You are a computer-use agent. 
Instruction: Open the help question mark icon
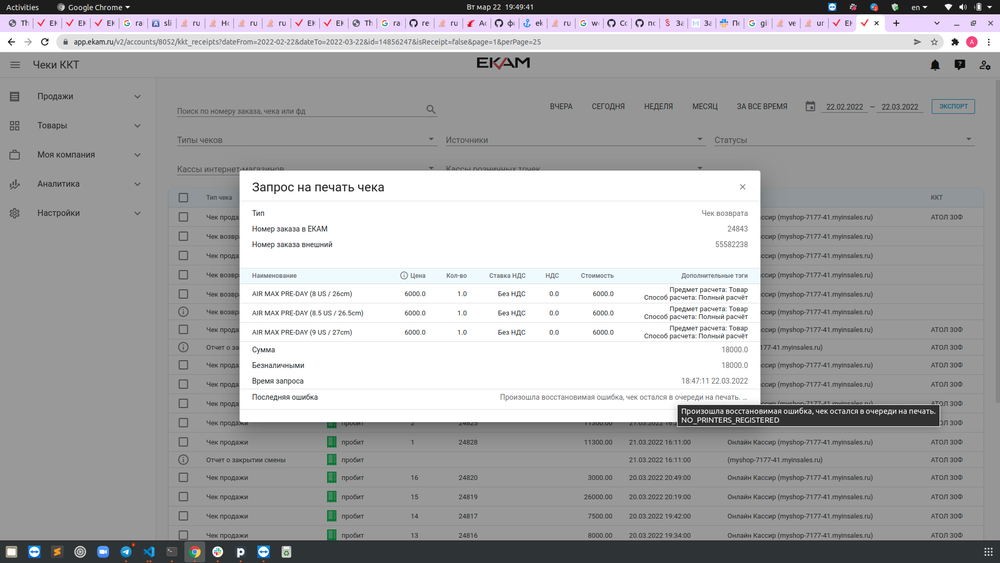point(960,65)
